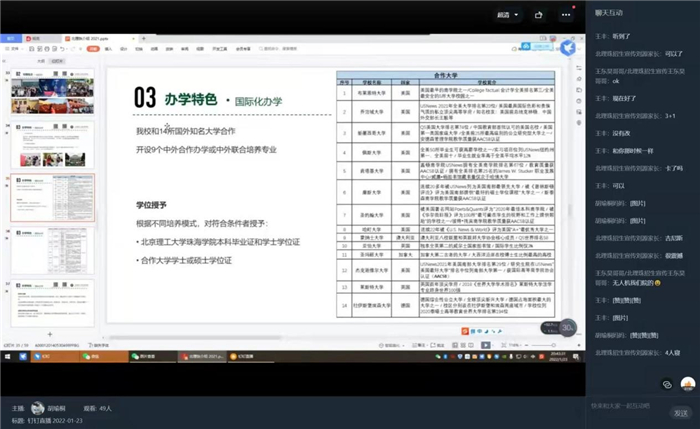Click the 合作大学 table header
Screen dimensions: 700x429
[446, 75]
